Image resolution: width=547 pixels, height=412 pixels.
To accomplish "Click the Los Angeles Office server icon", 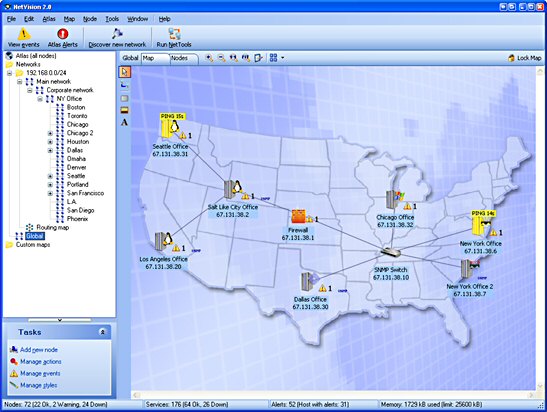I will coord(164,241).
